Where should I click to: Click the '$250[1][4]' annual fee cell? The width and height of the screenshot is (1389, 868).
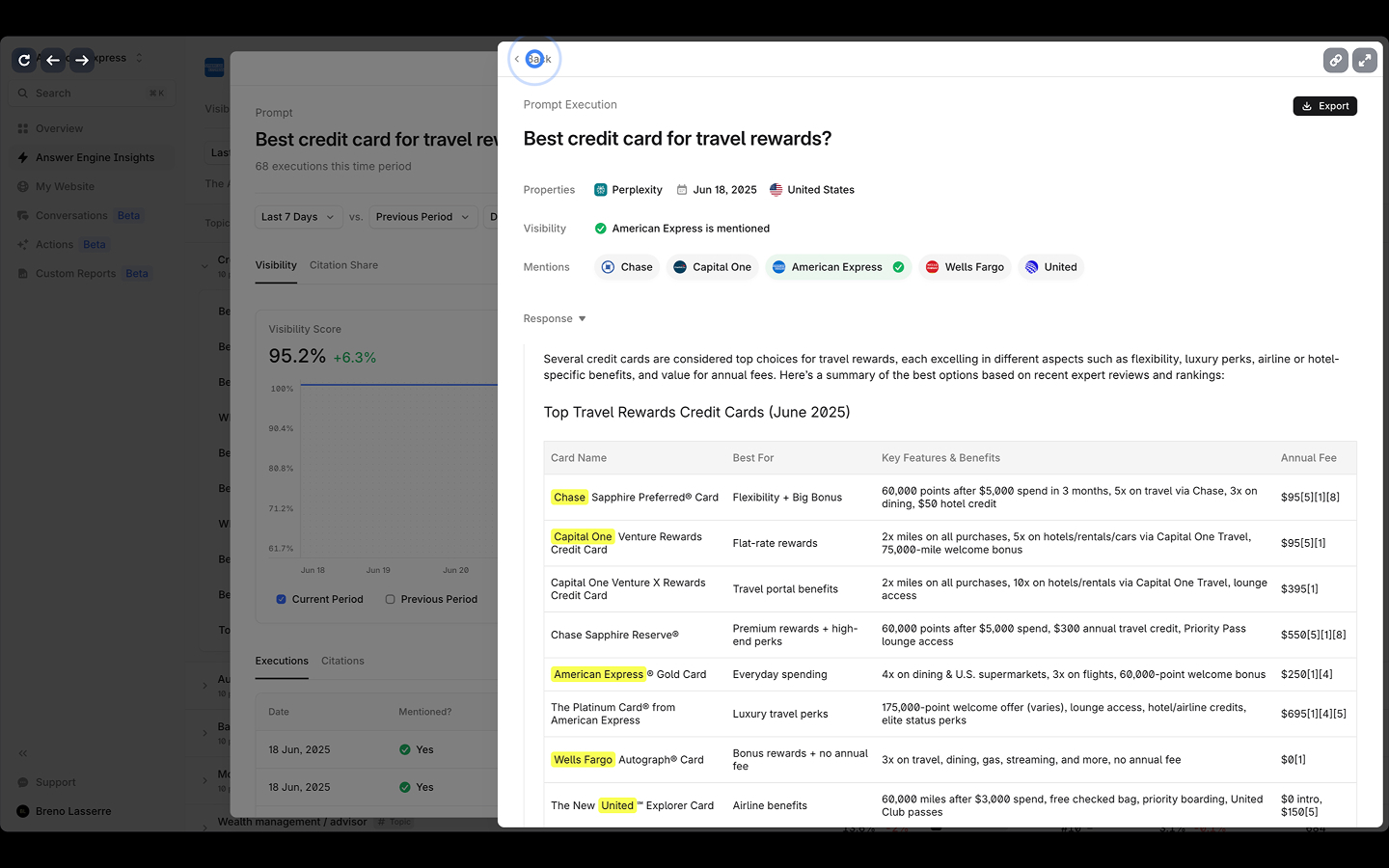click(1307, 674)
